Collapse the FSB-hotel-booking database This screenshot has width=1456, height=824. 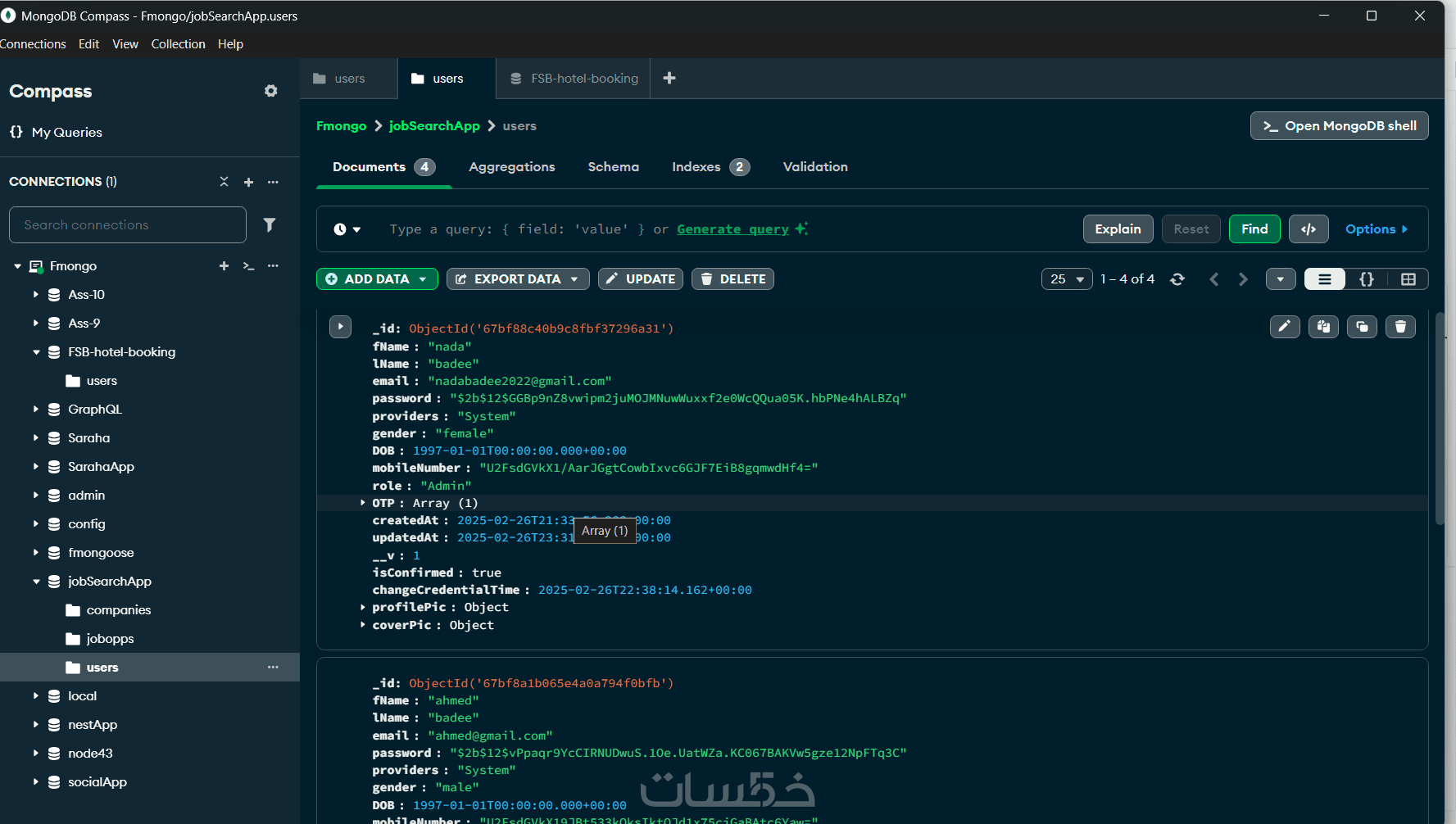[x=35, y=352]
